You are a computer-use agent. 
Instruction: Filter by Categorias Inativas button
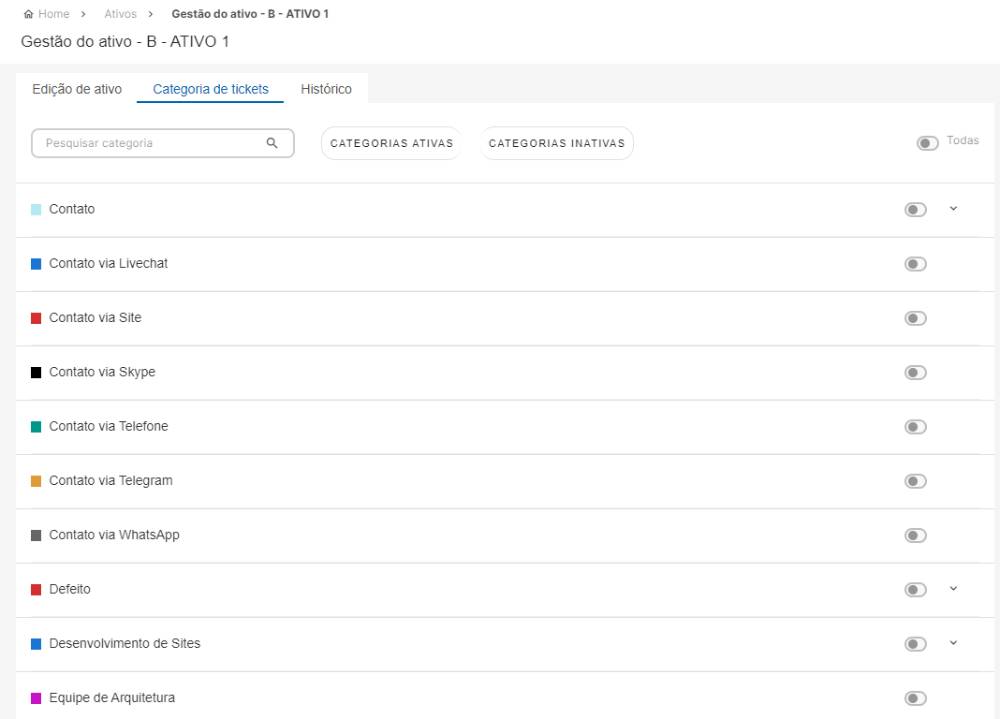coord(556,143)
